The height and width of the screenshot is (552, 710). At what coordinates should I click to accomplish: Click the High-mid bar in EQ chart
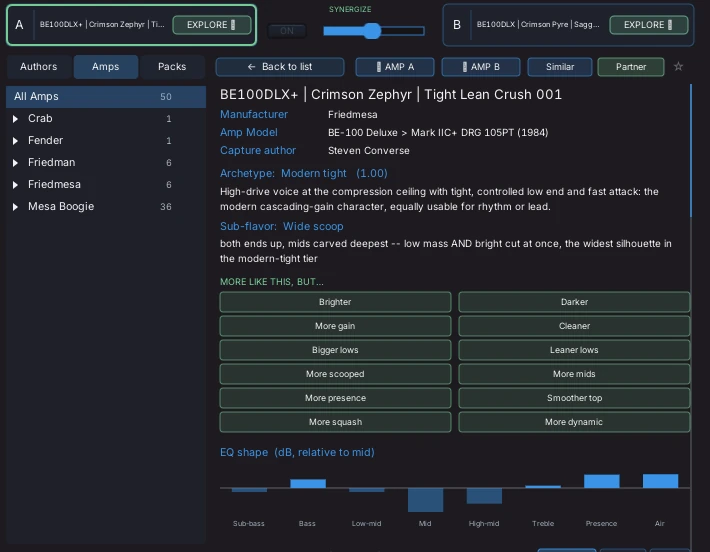click(x=484, y=496)
